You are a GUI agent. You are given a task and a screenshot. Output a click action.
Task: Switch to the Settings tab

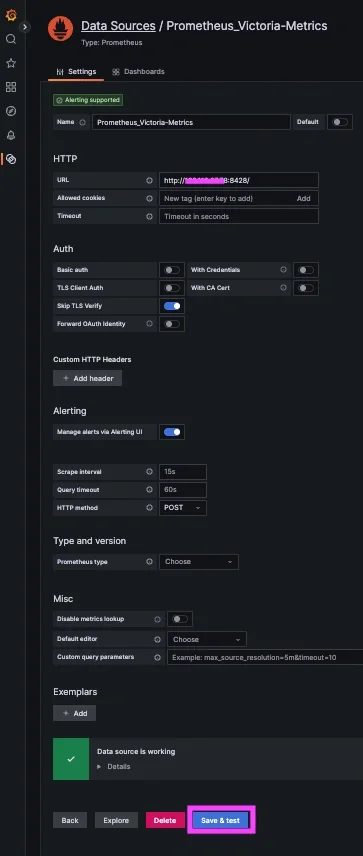pyautogui.click(x=76, y=72)
